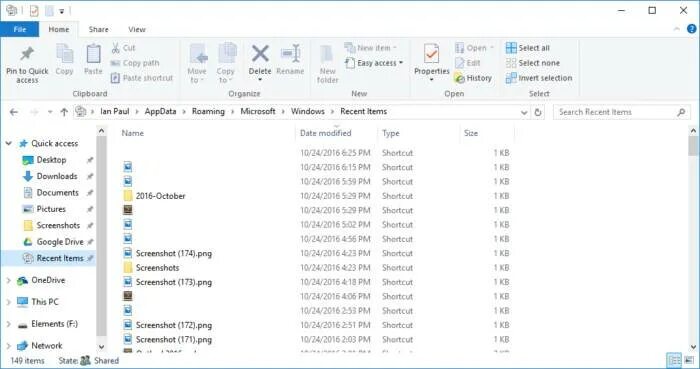
Task: Collapse the ribbon with the chevron
Action: [677, 29]
